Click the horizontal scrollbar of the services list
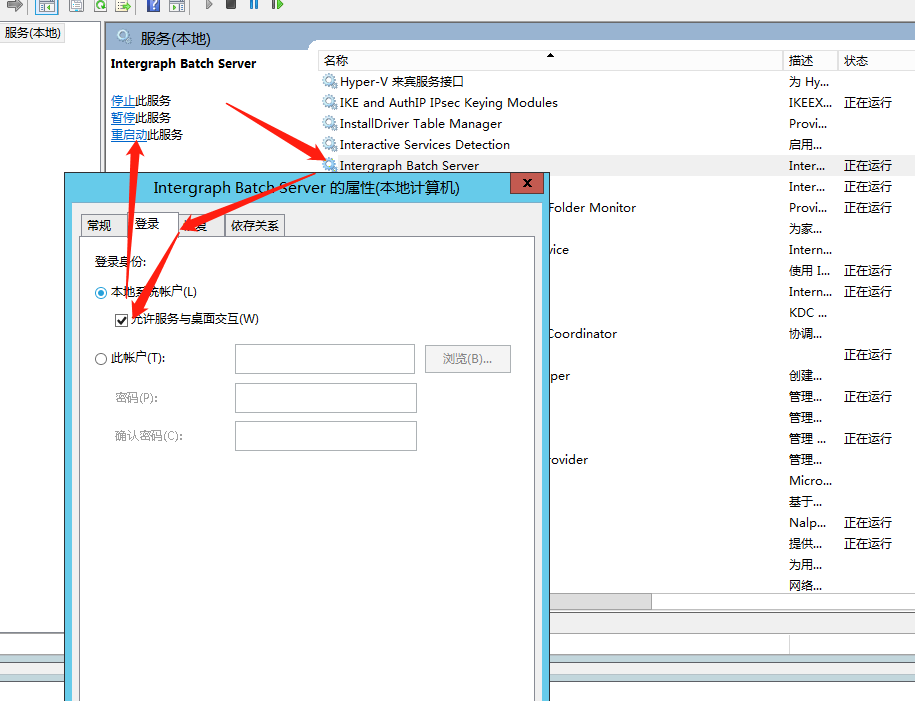915x701 pixels. tap(600, 601)
